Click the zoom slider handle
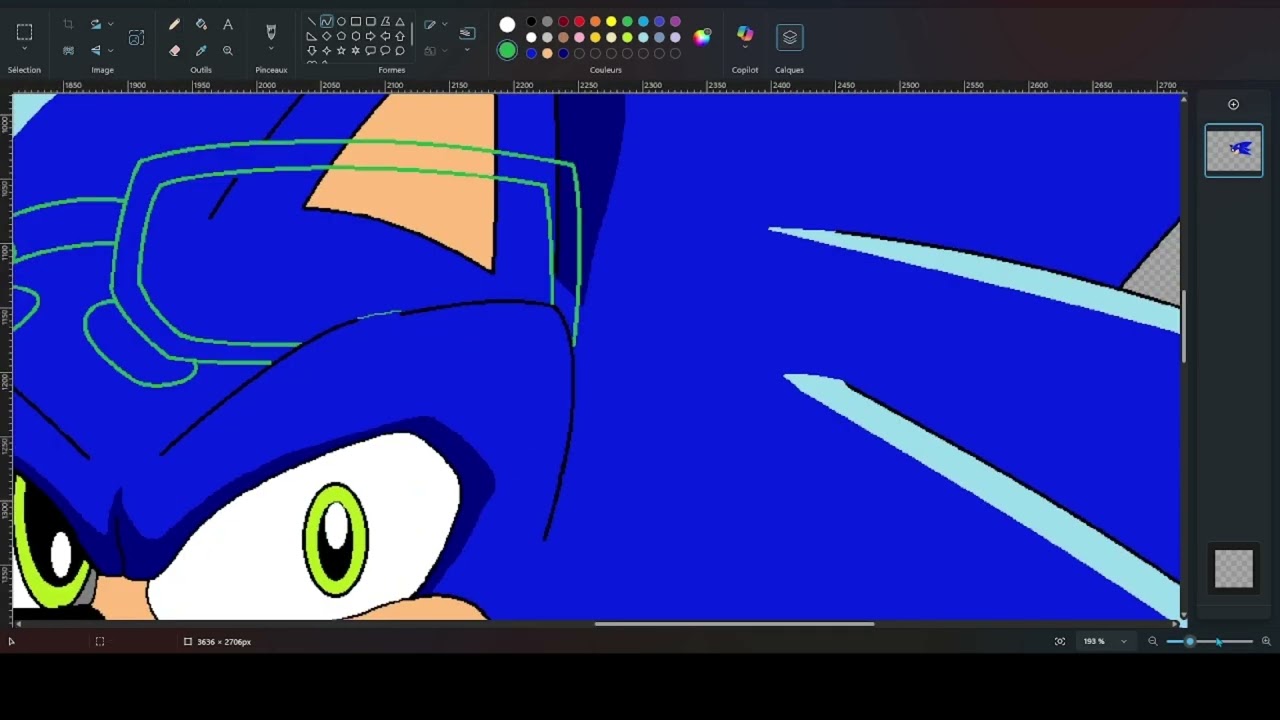The width and height of the screenshot is (1280, 720). [1190, 641]
